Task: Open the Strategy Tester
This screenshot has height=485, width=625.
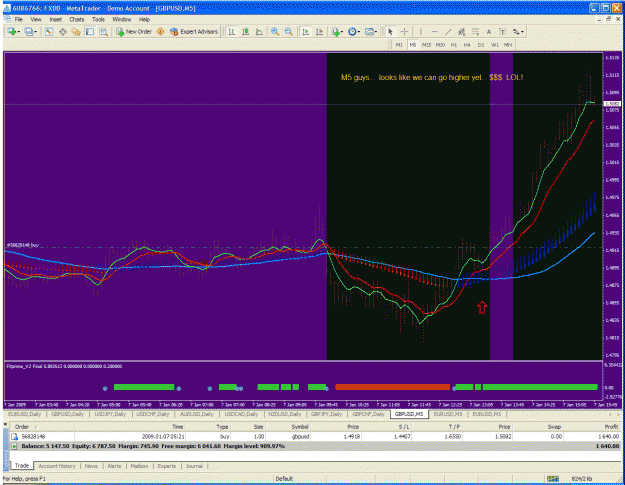Action: coord(104,31)
